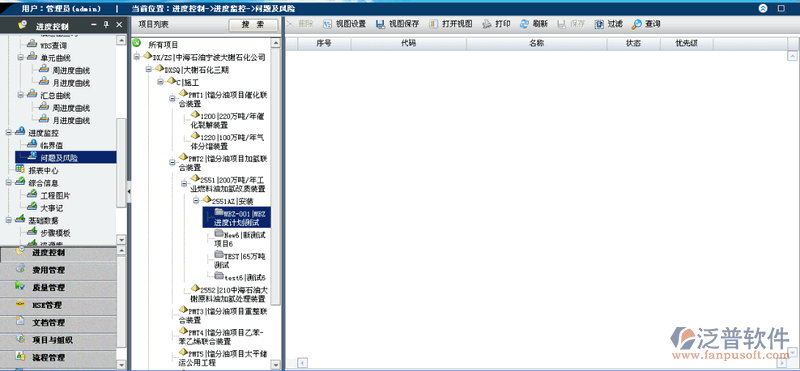Viewport: 800px width, 371px height.
Task: Collapse the 进度监控 tree node
Action: pos(8,133)
